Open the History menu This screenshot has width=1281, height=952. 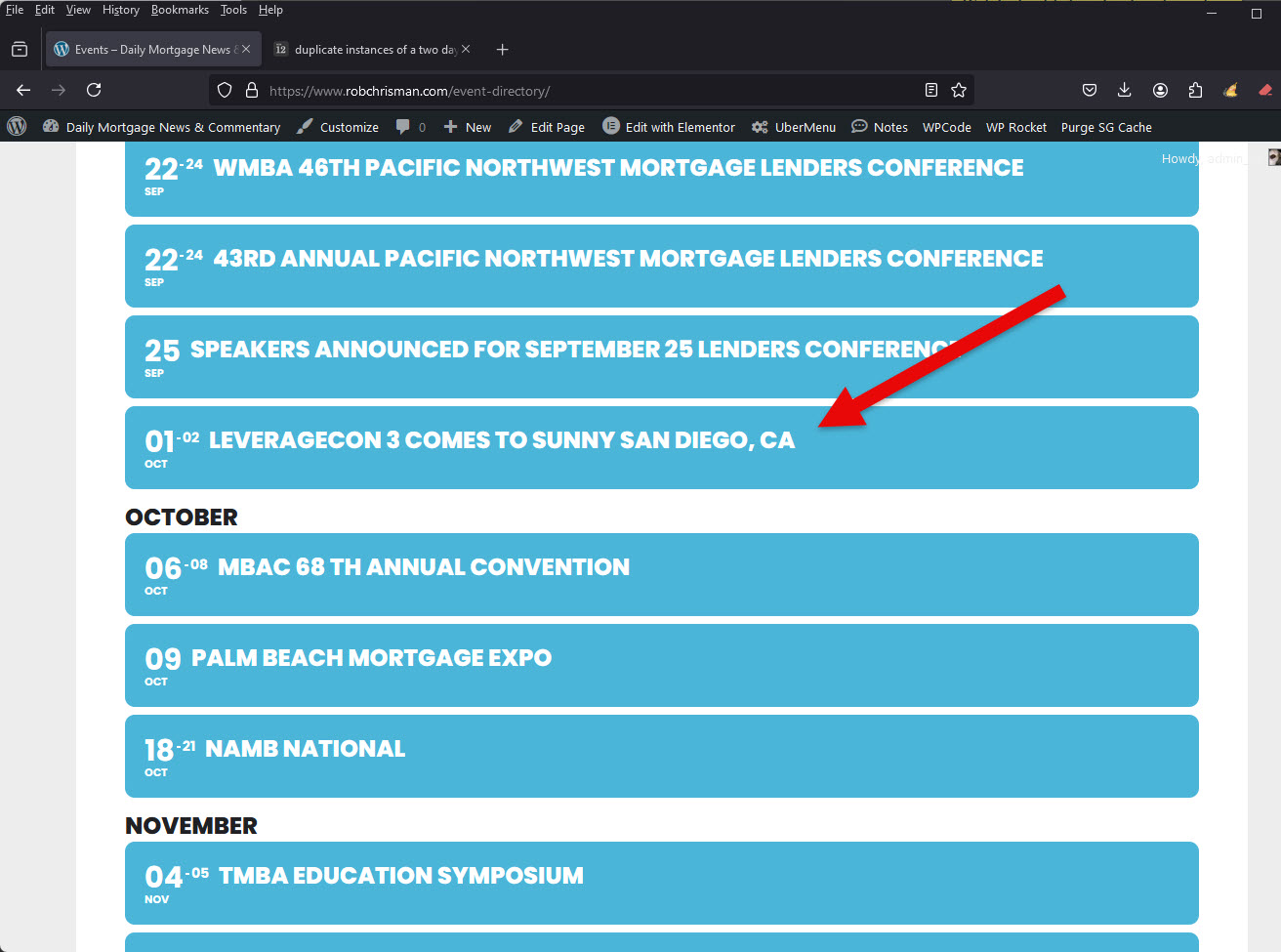(121, 10)
